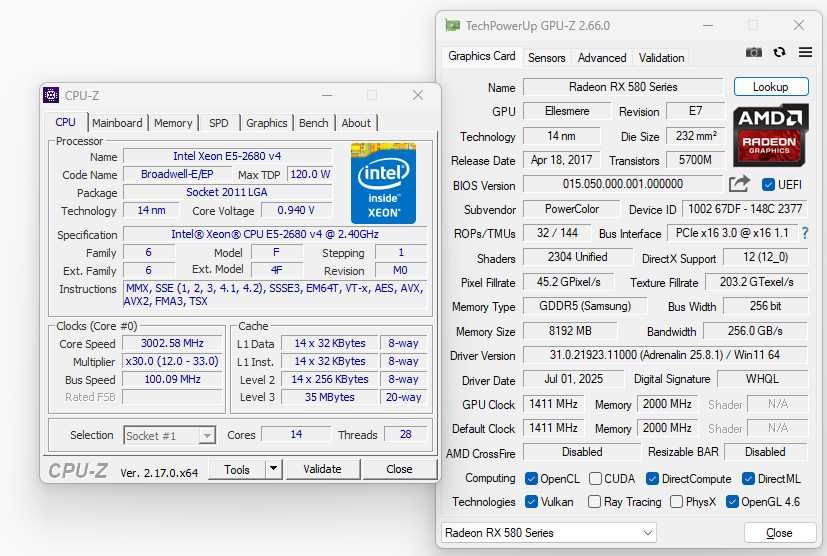The width and height of the screenshot is (827, 556).
Task: Click the Core Speed value 3002.58 MHz
Action: [x=172, y=343]
